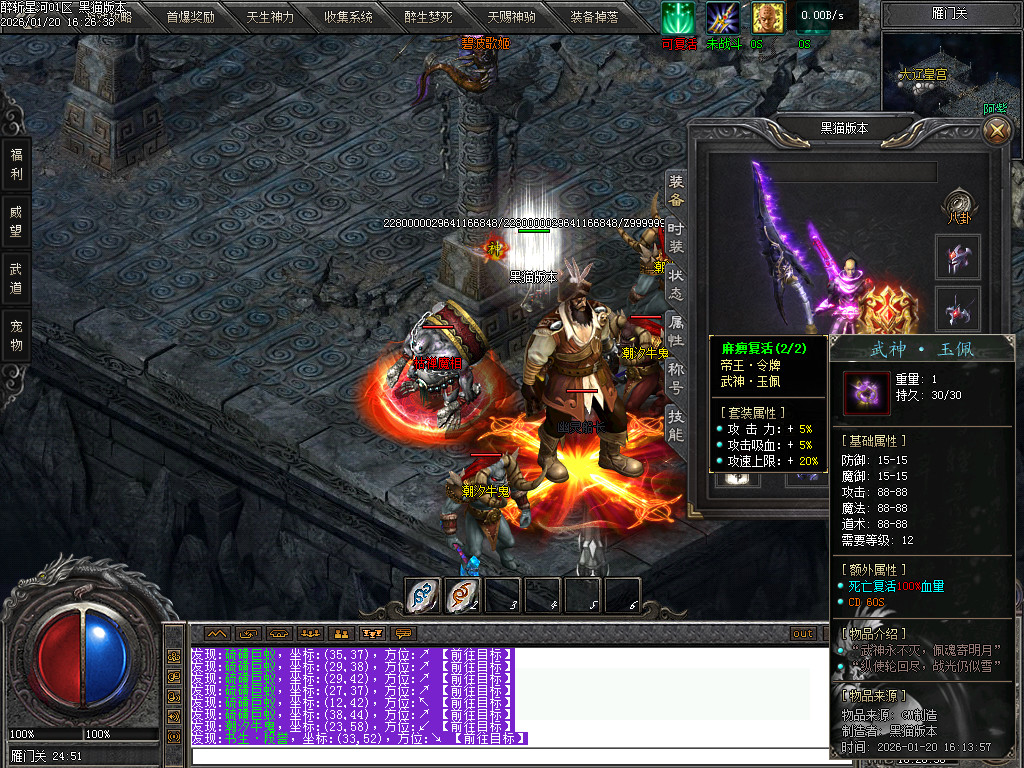
Task: Select the 八卦 emblem in equipment panel
Action: [959, 201]
